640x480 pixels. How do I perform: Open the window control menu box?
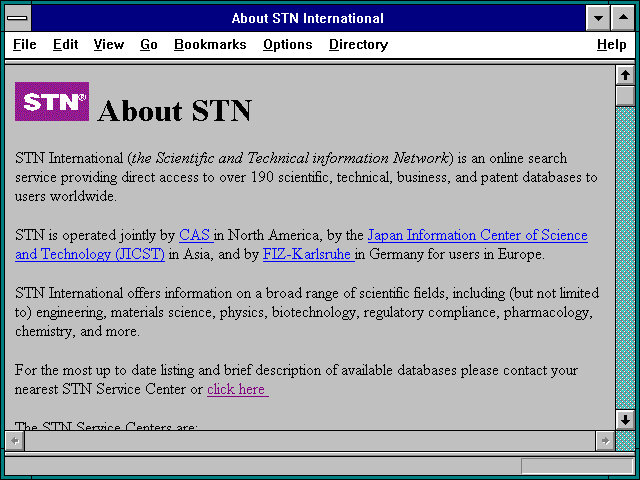(18, 18)
